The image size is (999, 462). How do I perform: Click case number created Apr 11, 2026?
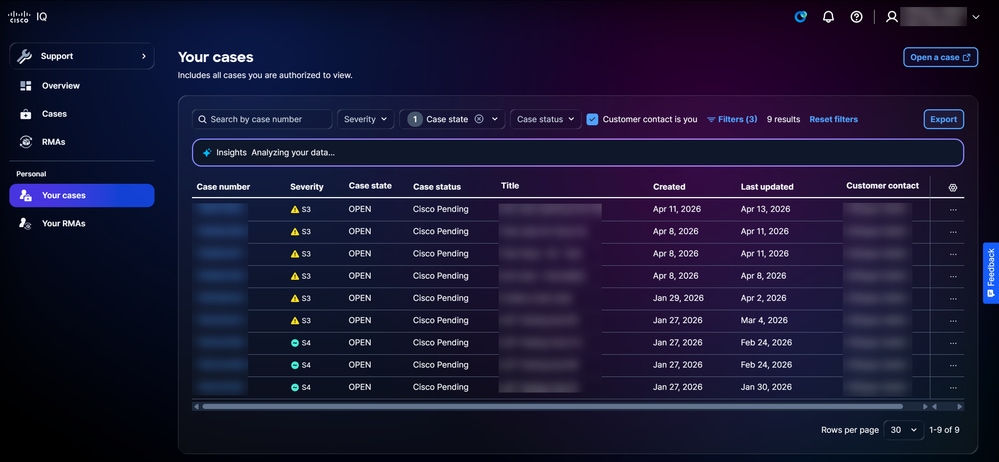(x=220, y=209)
